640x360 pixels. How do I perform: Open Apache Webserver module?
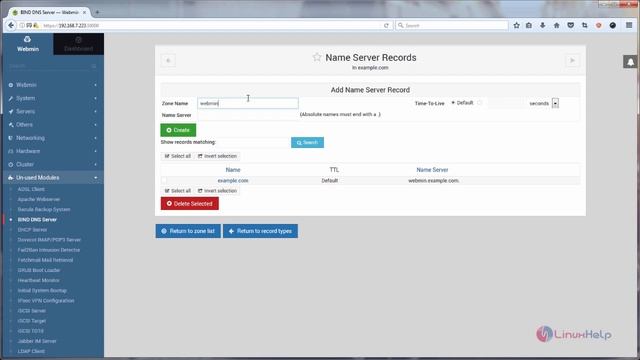pyautogui.click(x=39, y=199)
